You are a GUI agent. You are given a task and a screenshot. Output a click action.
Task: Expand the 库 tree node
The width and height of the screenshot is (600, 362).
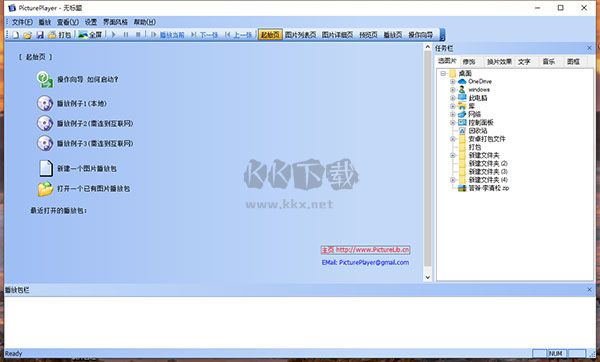pyautogui.click(x=452, y=106)
